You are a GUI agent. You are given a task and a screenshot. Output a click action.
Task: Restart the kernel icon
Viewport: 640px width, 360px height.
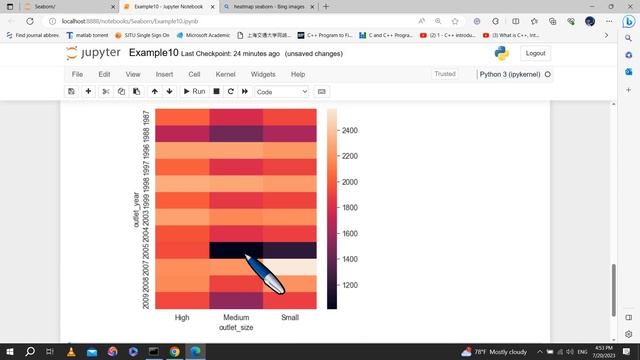click(x=231, y=91)
